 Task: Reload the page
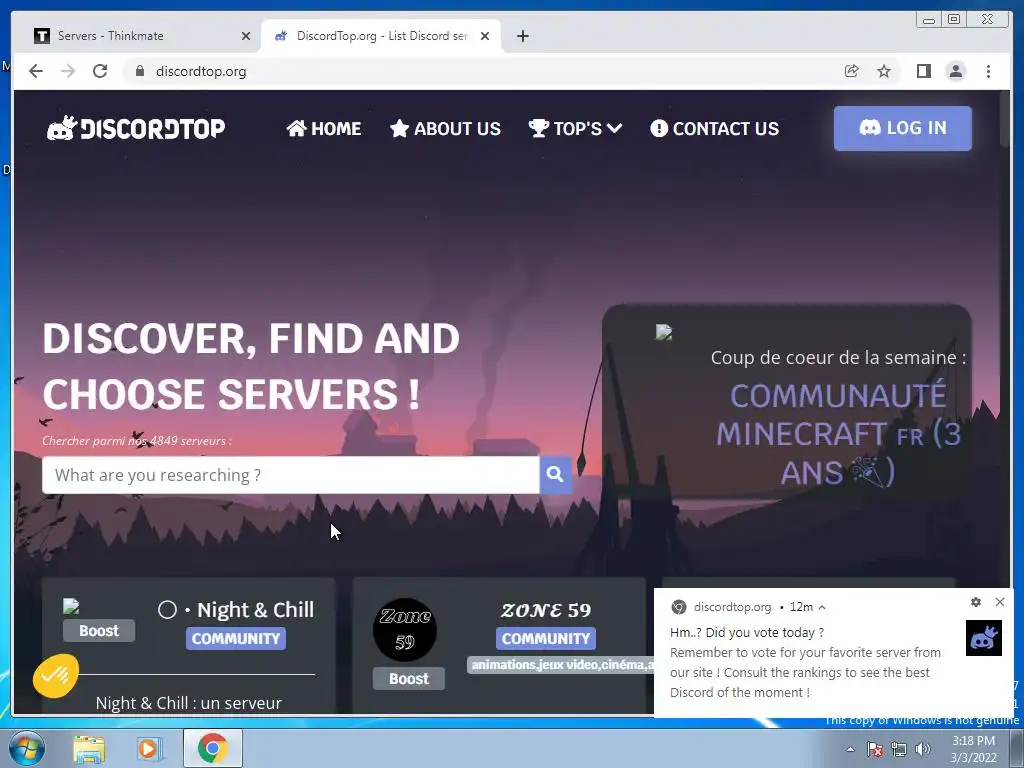coord(100,71)
